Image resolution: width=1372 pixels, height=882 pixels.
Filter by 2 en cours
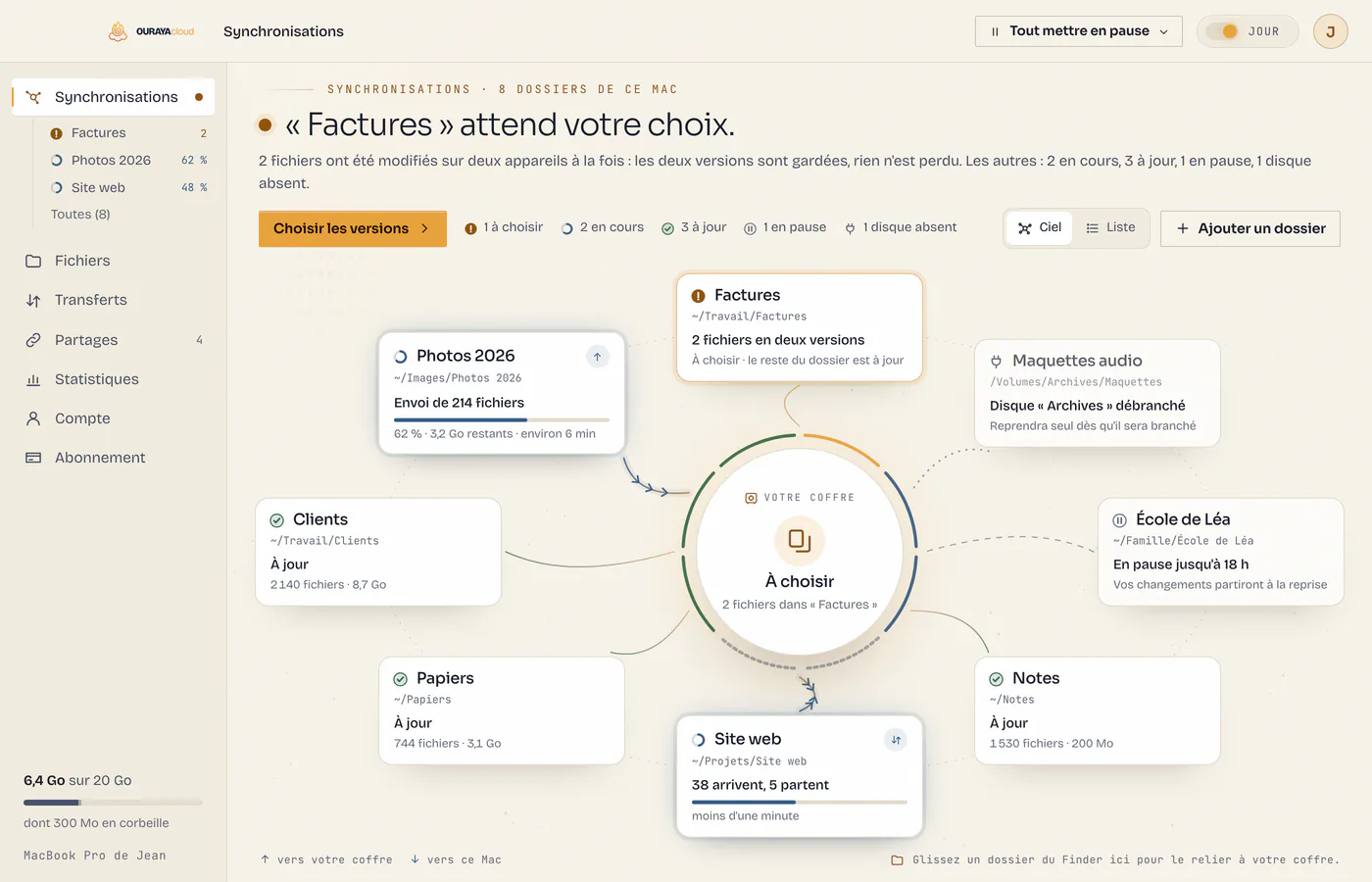coord(603,227)
